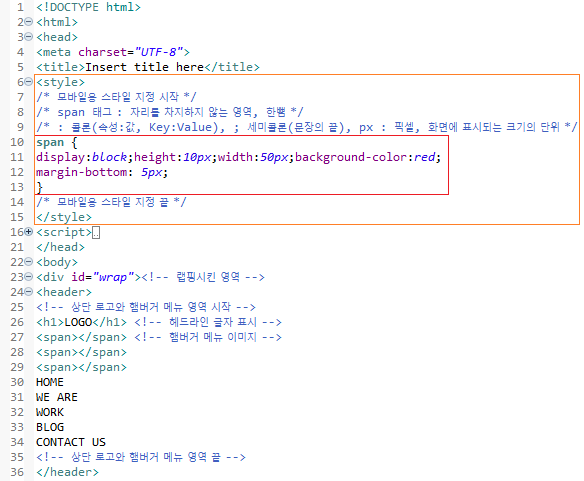Expand the folded script block on line 16

click(x=29, y=232)
